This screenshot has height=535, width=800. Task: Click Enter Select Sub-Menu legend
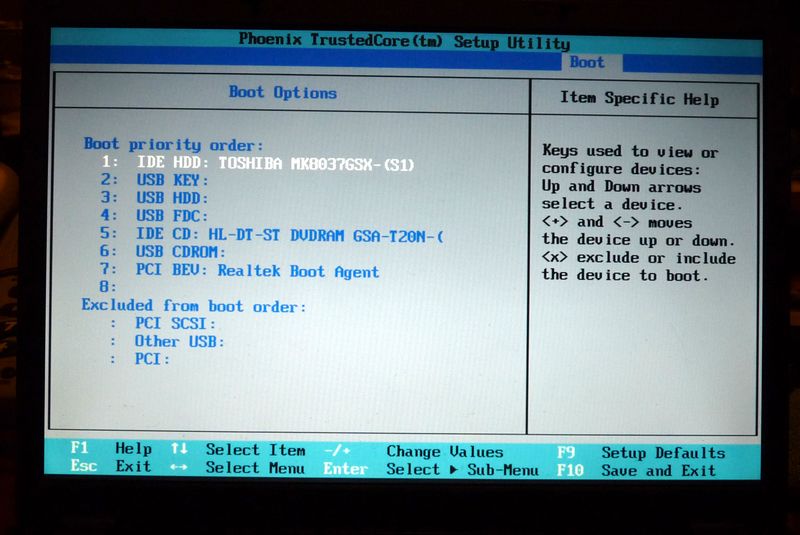point(431,469)
